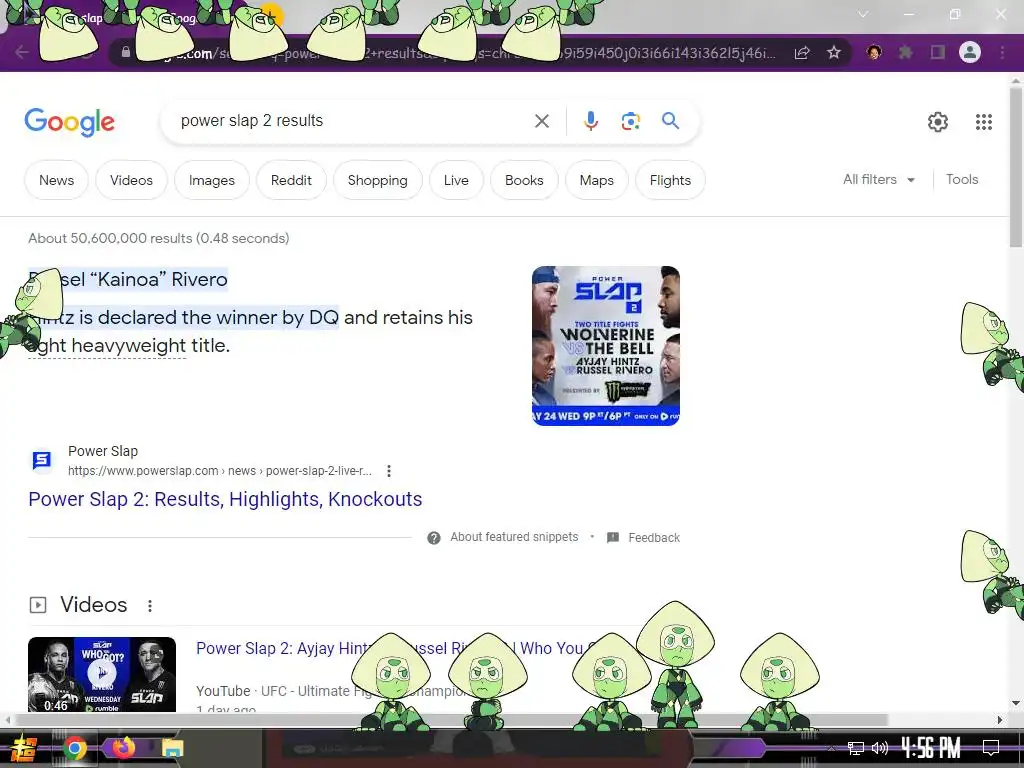Select the Shopping filter tab
The width and height of the screenshot is (1024, 768).
pyautogui.click(x=377, y=180)
